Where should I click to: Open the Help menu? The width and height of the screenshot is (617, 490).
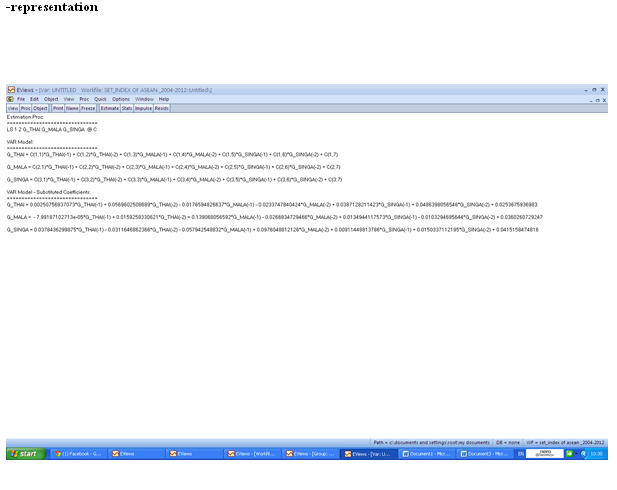(164, 99)
